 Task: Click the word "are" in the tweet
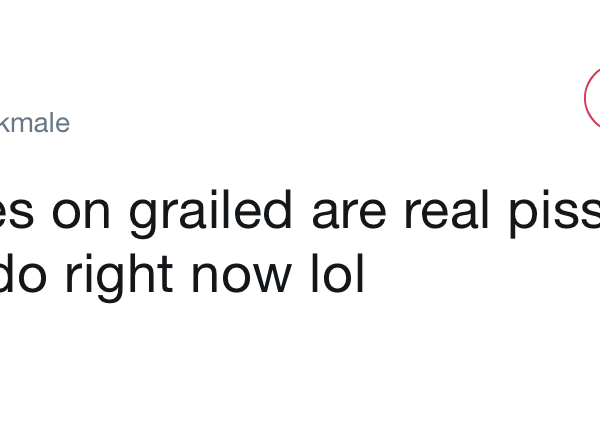coord(347,211)
